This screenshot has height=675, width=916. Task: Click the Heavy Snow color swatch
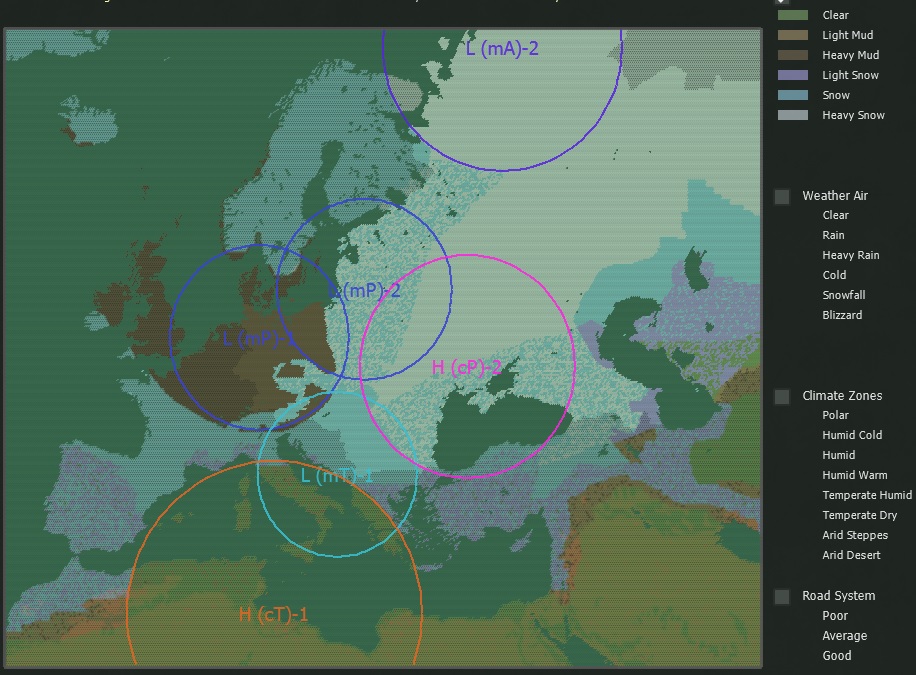tap(793, 115)
